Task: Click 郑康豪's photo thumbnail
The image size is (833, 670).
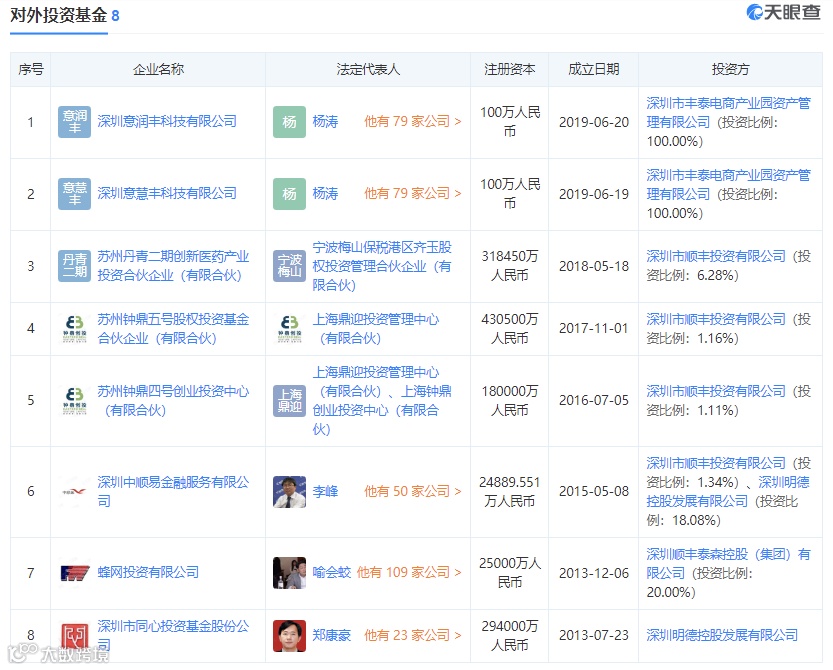Action: tap(289, 635)
